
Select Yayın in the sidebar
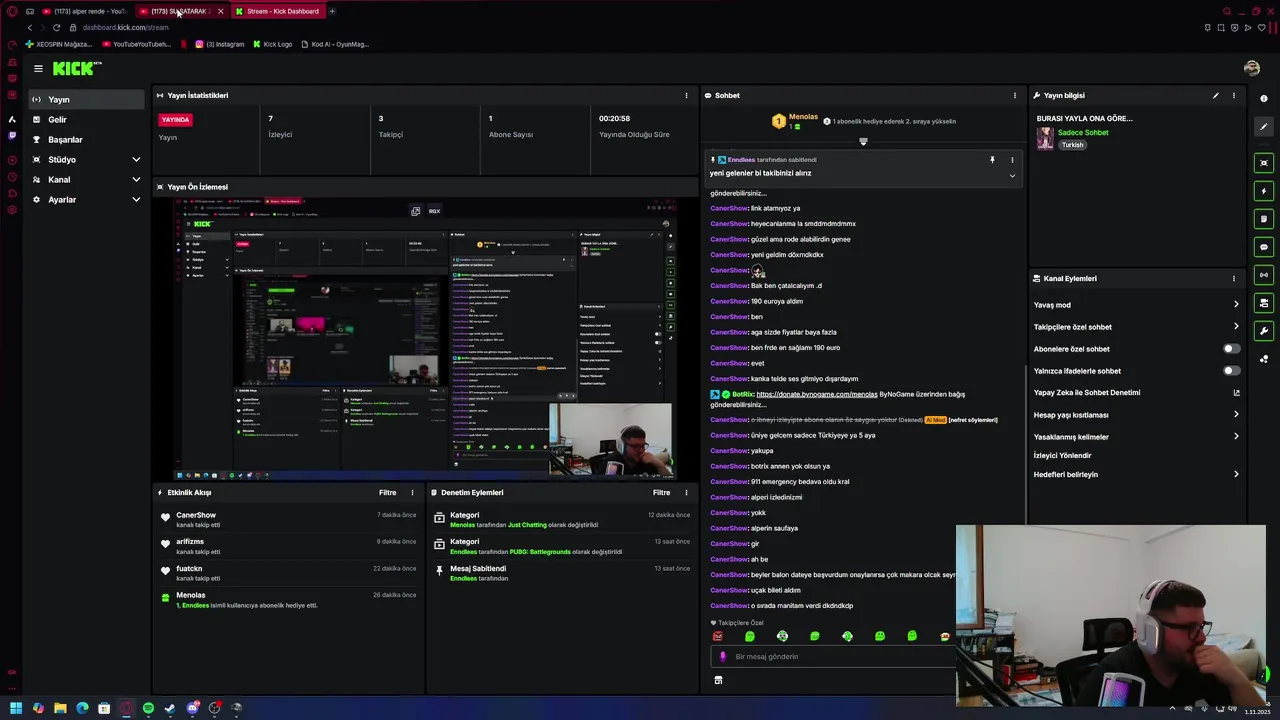point(86,100)
